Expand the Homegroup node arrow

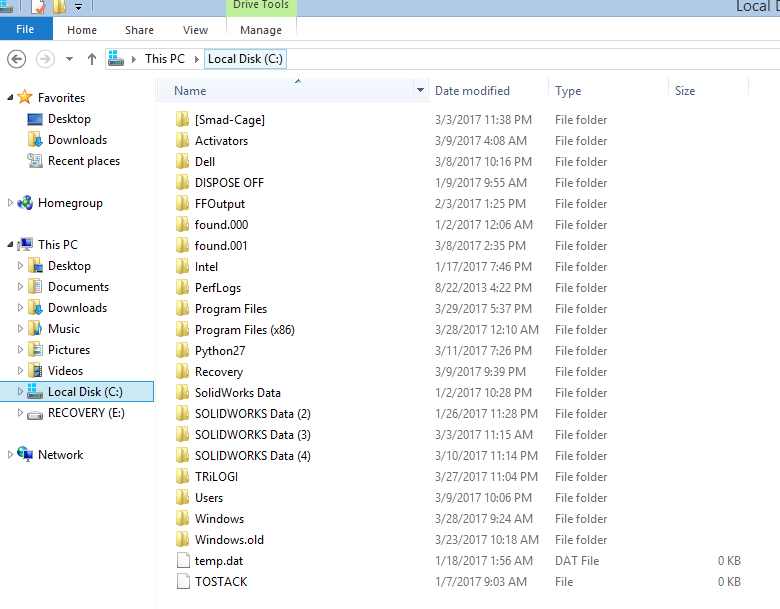click(10, 203)
